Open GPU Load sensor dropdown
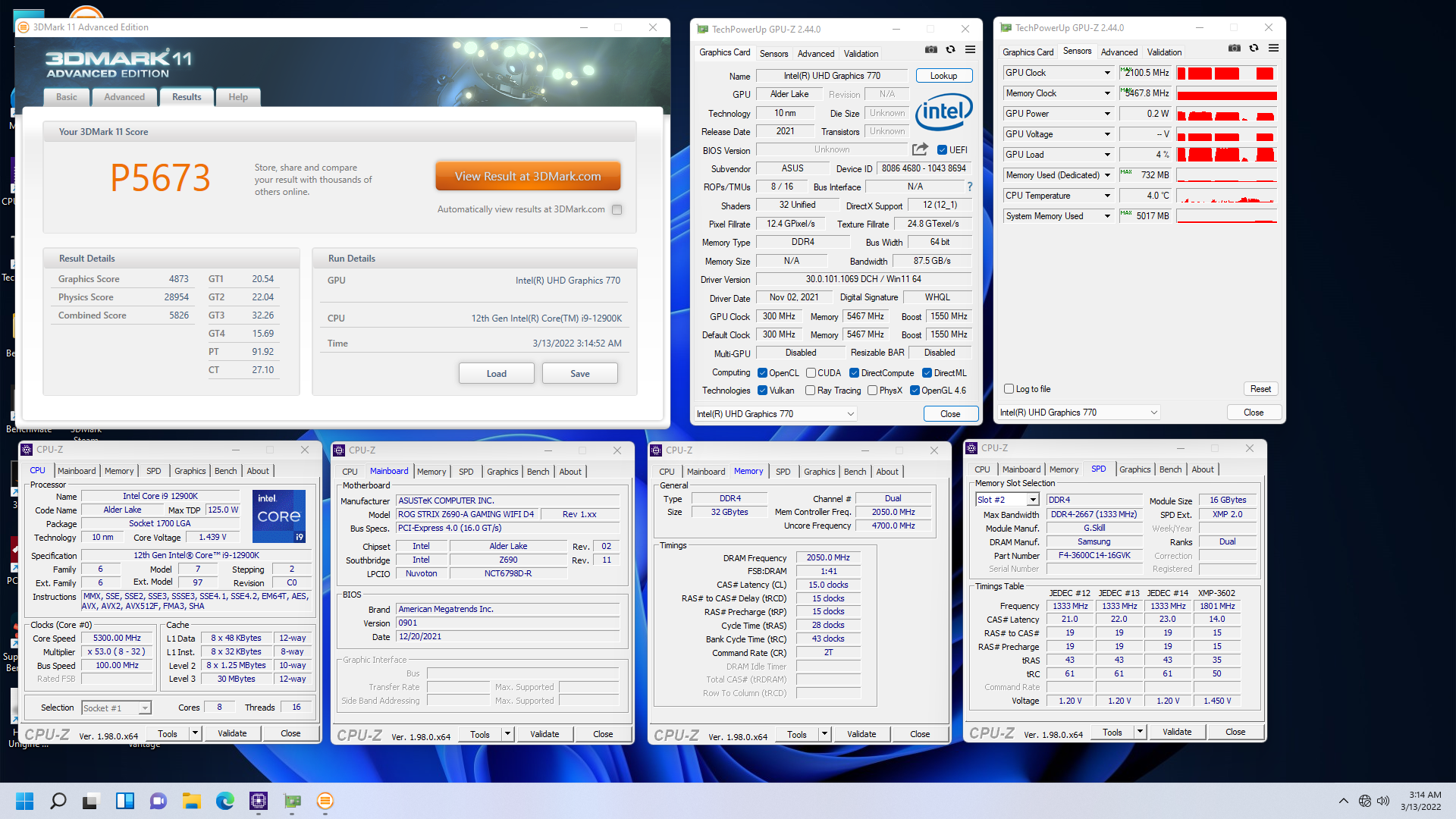Screen dimensions: 1456x819 click(x=1107, y=155)
